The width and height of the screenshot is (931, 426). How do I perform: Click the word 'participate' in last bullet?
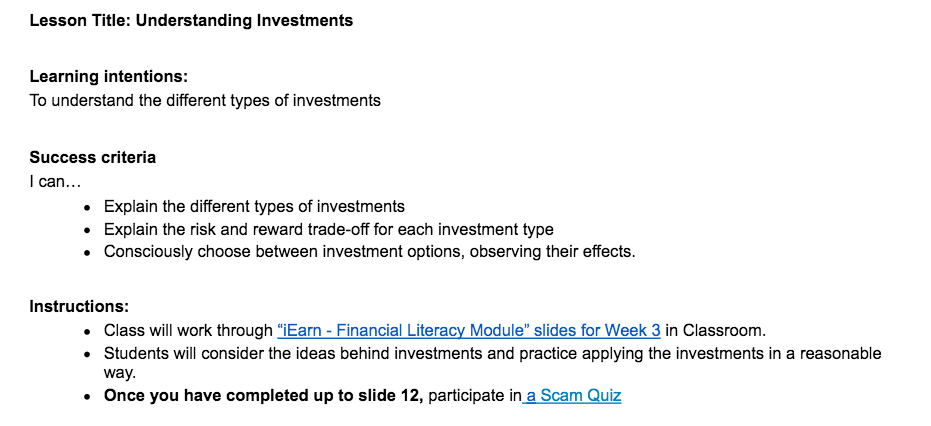pos(467,396)
